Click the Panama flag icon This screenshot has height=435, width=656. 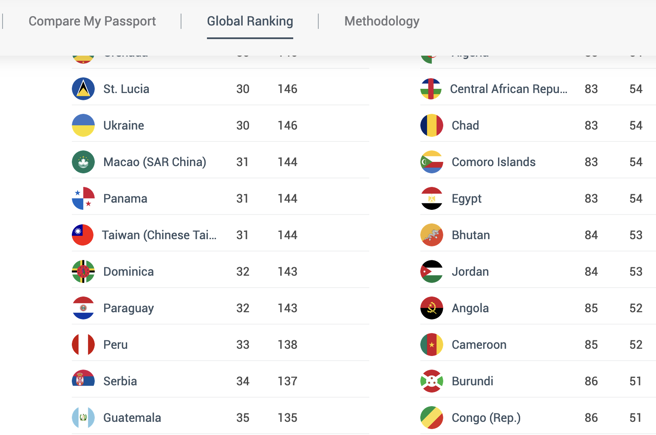click(x=83, y=199)
